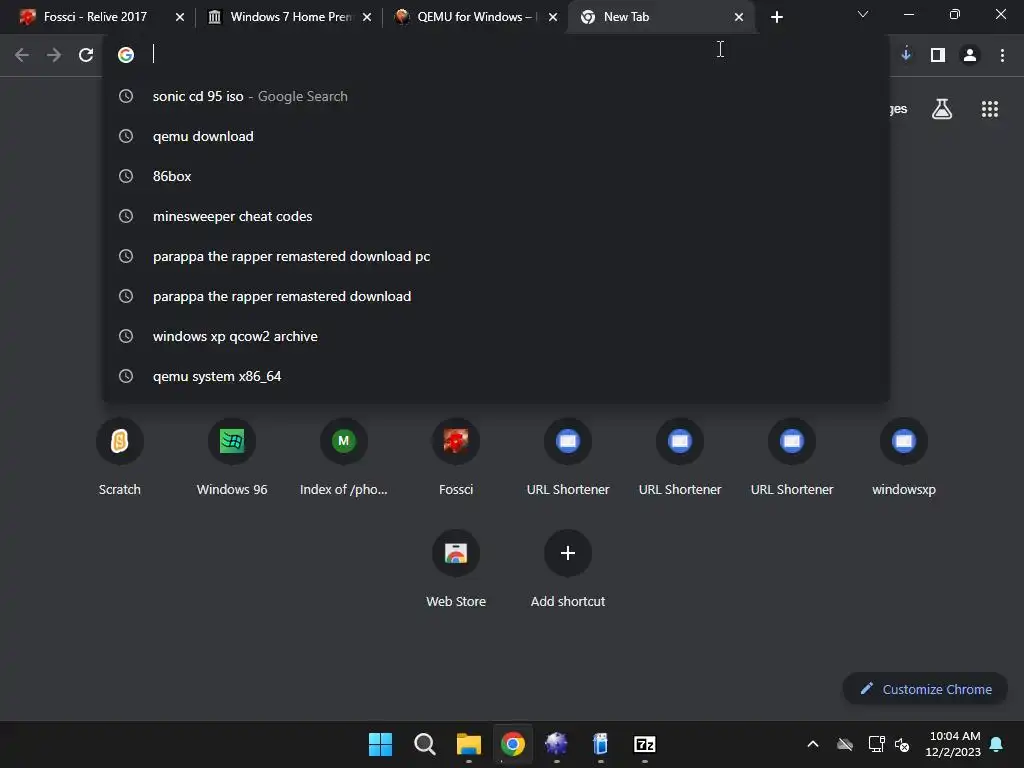Select 'parappa the rapper remastered download pc'
The width and height of the screenshot is (1024, 768).
(496, 257)
